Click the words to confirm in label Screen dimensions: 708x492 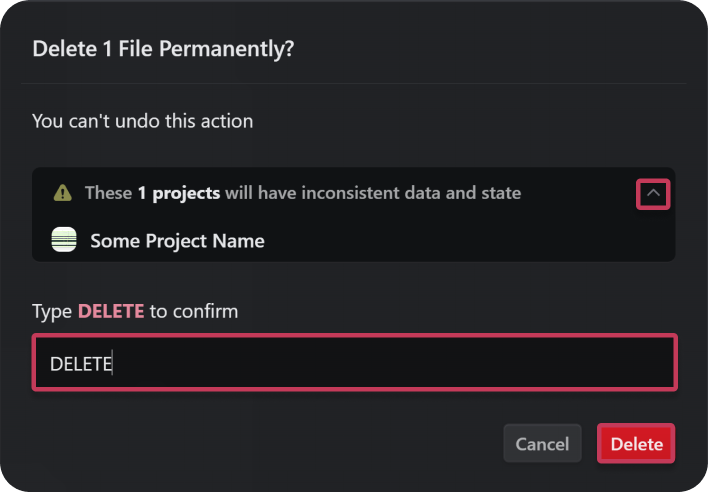point(194,311)
